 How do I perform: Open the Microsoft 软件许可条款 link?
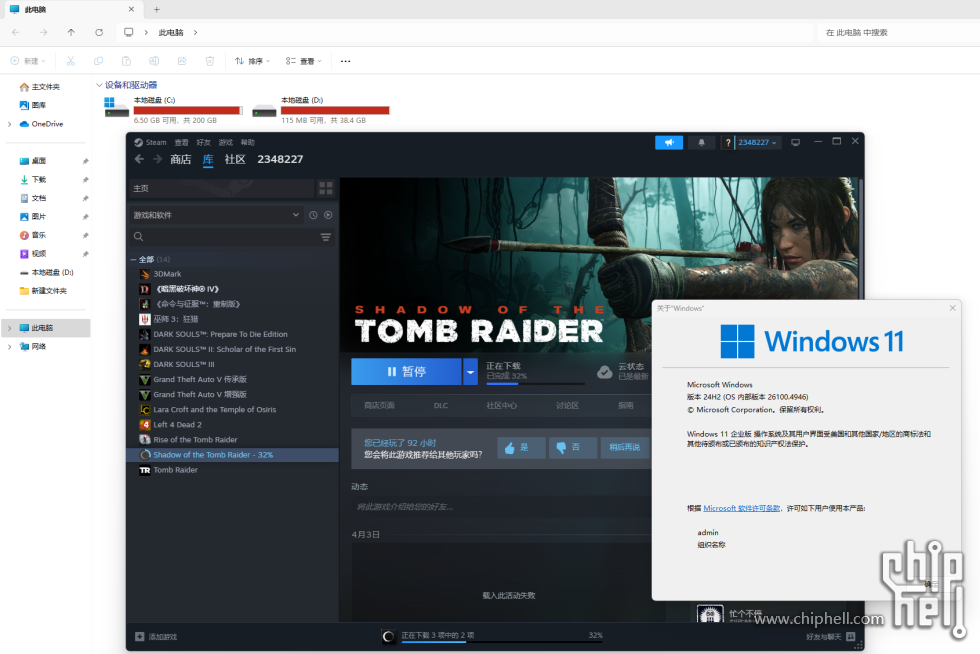742,508
